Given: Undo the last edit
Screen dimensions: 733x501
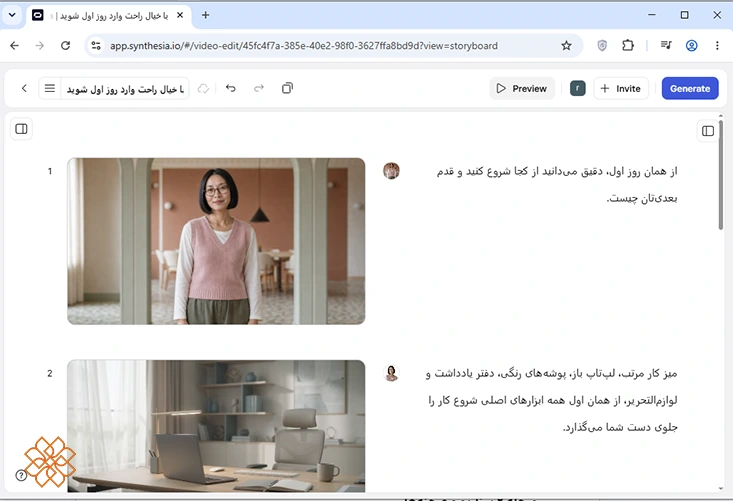Looking at the screenshot, I should pyautogui.click(x=230, y=88).
